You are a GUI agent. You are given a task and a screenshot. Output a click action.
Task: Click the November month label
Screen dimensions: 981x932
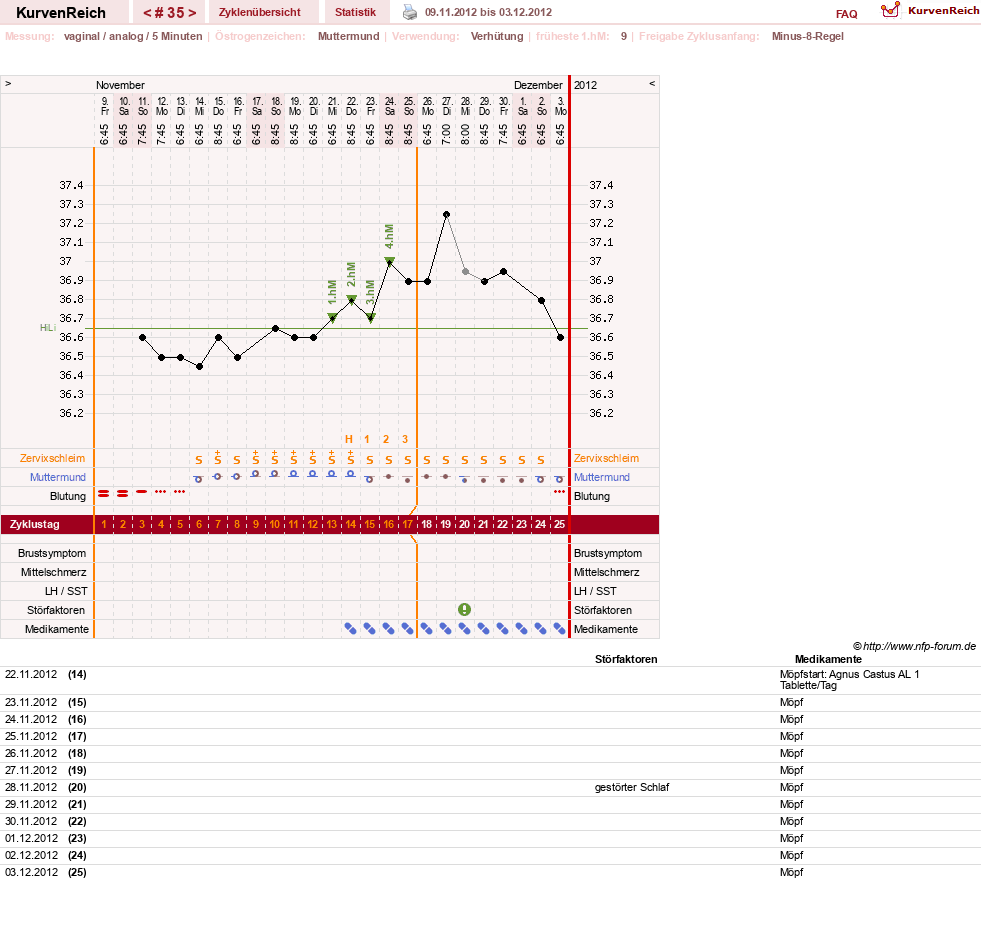coord(120,85)
